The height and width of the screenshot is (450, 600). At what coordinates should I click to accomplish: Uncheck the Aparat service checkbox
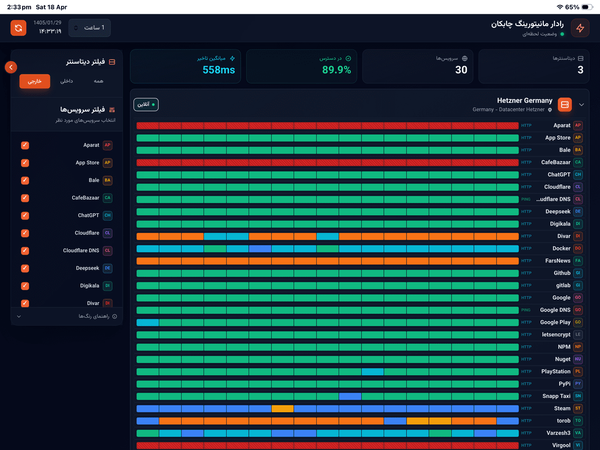25,145
